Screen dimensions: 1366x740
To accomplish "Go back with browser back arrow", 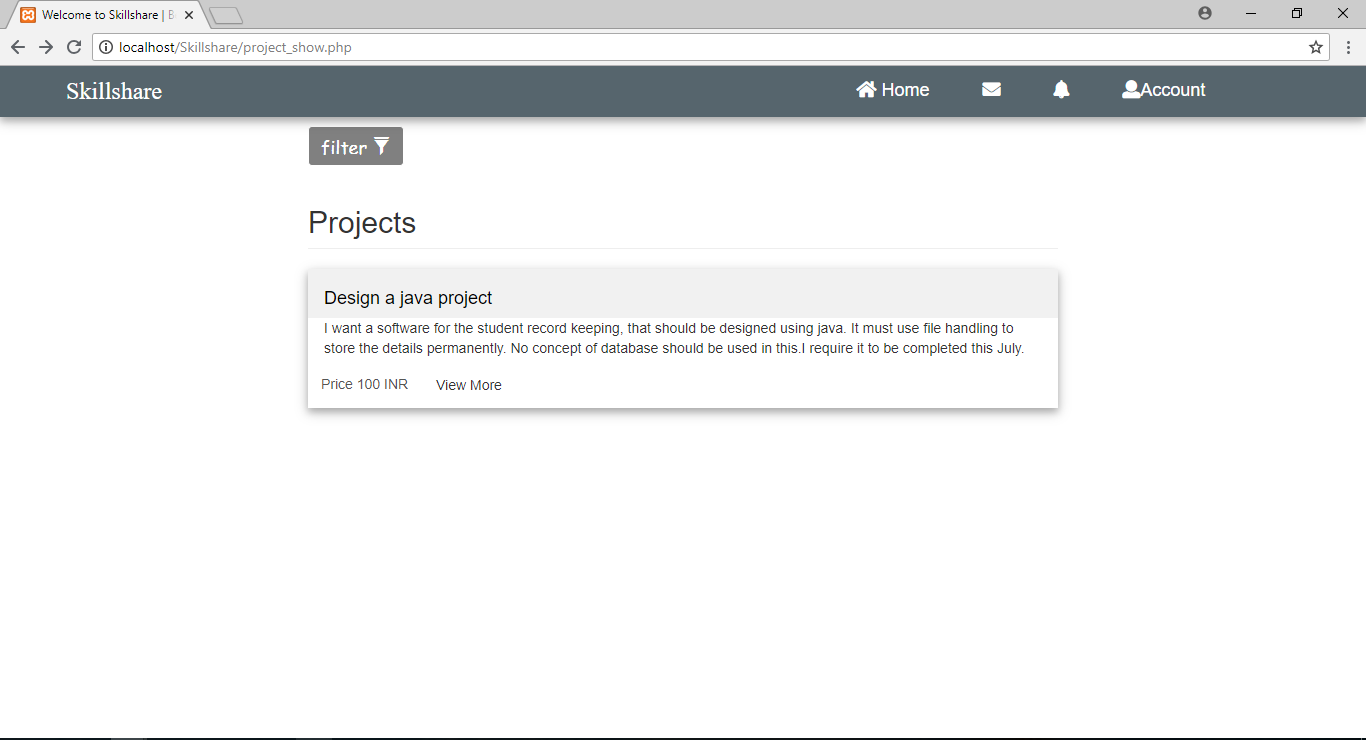I will [x=18, y=47].
